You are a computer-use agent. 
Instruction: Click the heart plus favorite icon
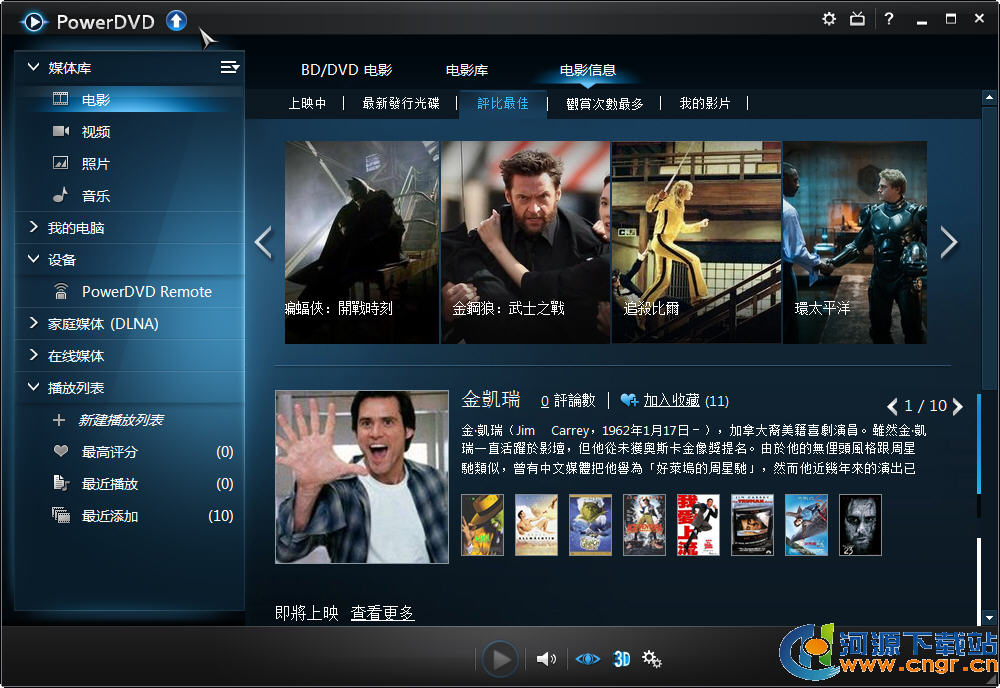point(629,400)
